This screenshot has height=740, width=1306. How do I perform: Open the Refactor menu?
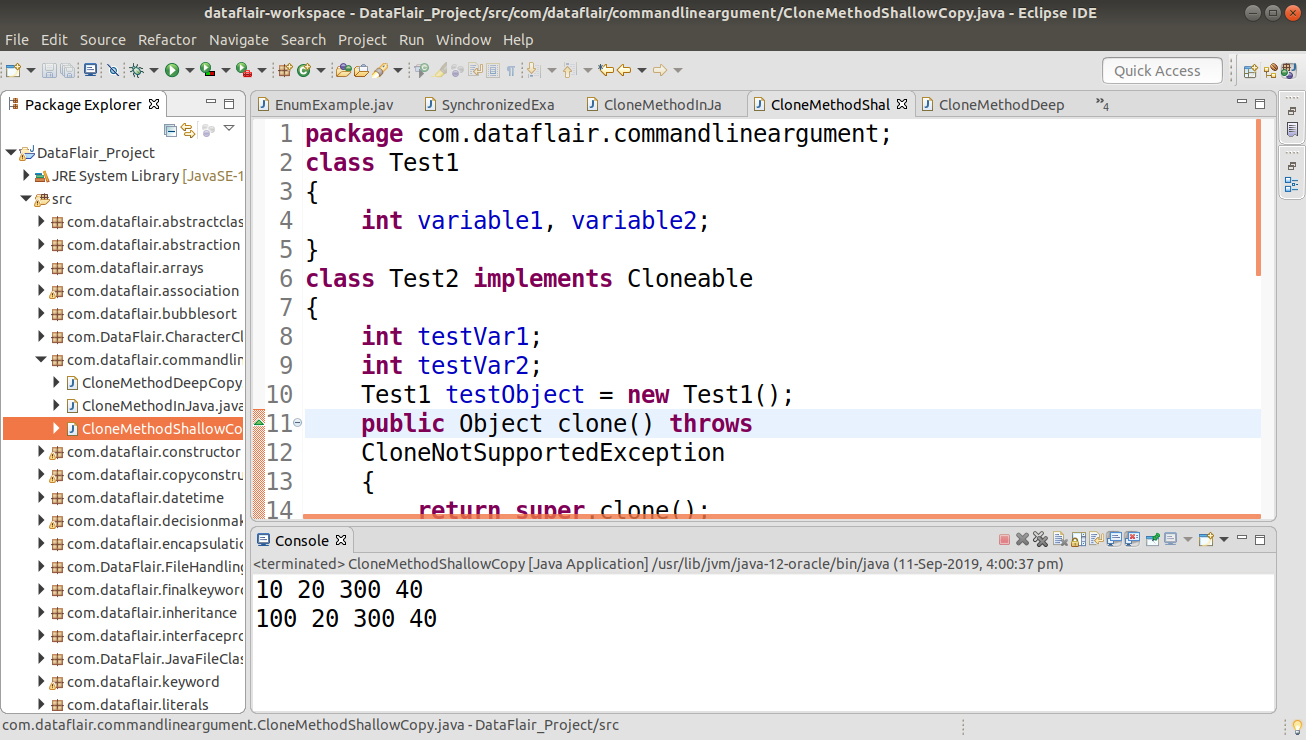pyautogui.click(x=167, y=40)
